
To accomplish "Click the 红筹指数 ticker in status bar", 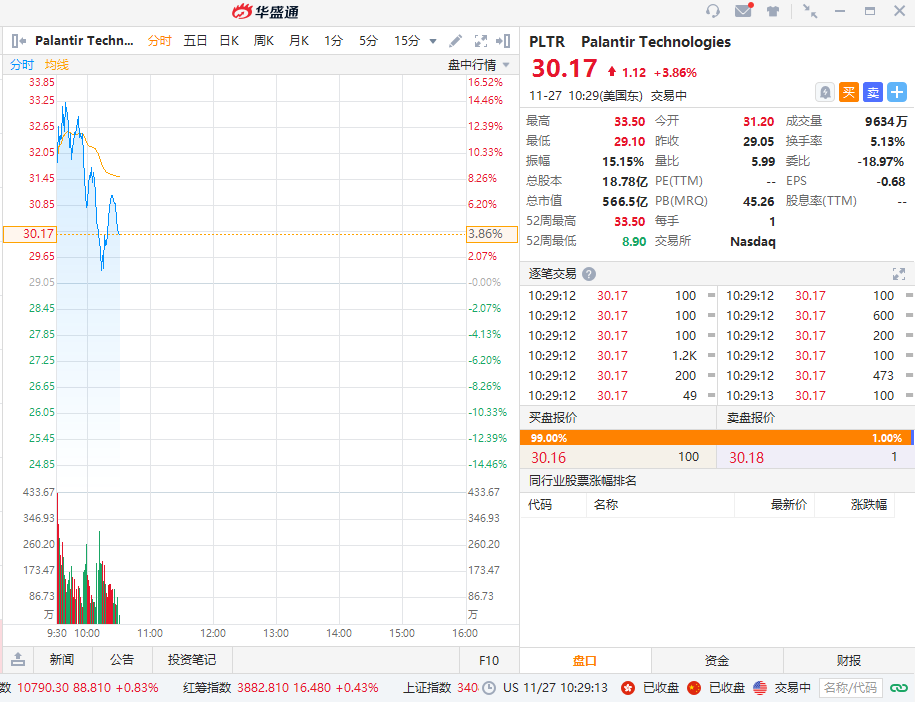I will pyautogui.click(x=281, y=688).
